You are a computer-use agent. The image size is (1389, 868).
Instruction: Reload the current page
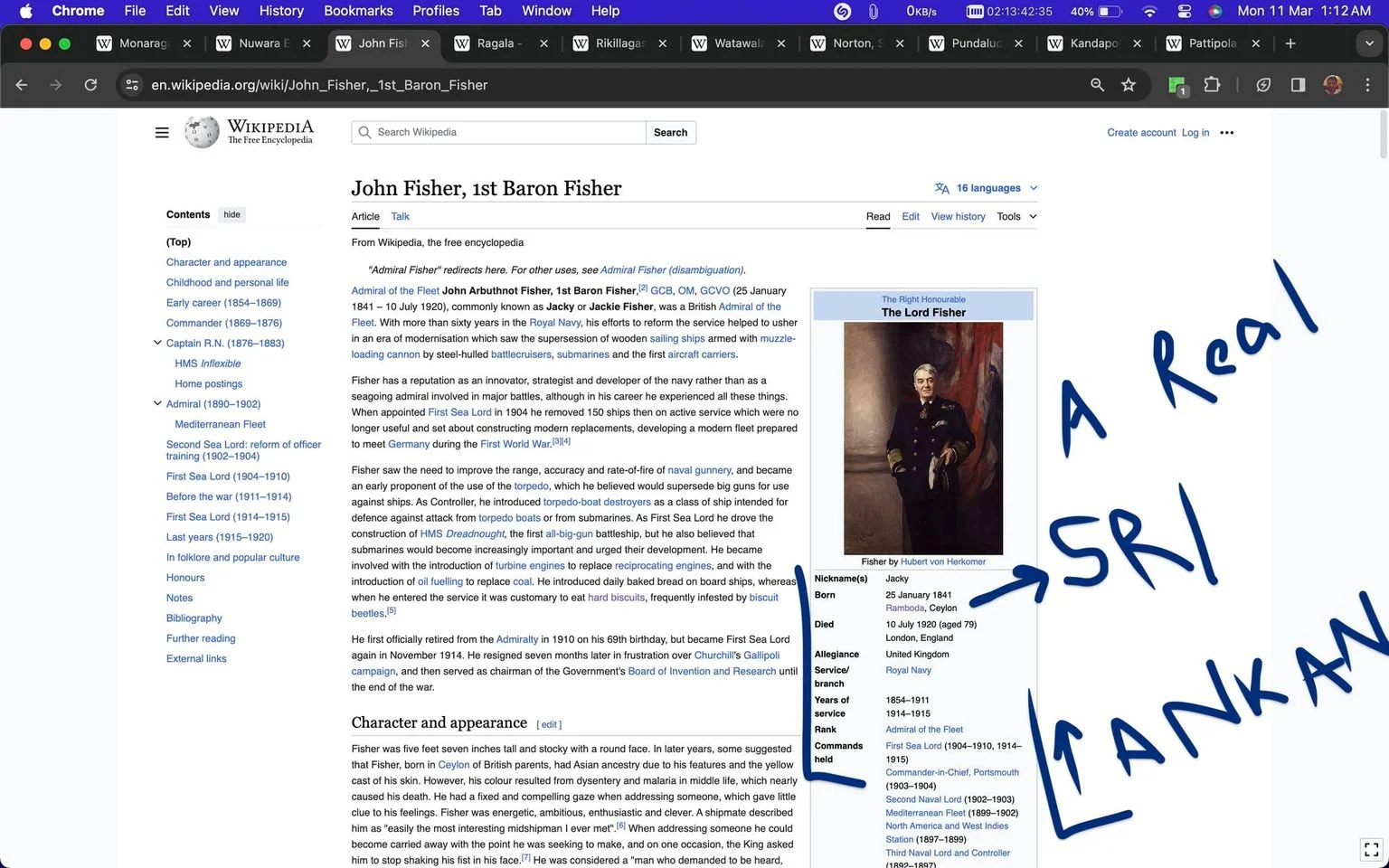pyautogui.click(x=90, y=85)
